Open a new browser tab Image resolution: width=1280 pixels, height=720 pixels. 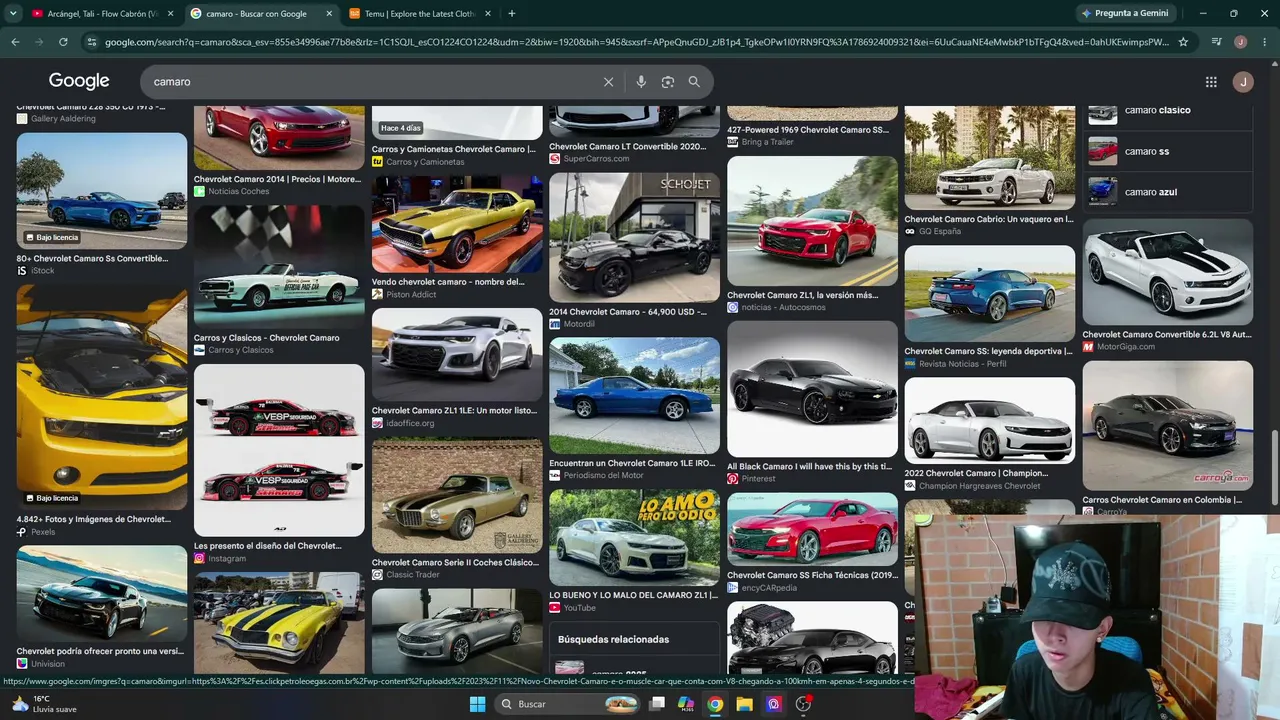click(512, 14)
